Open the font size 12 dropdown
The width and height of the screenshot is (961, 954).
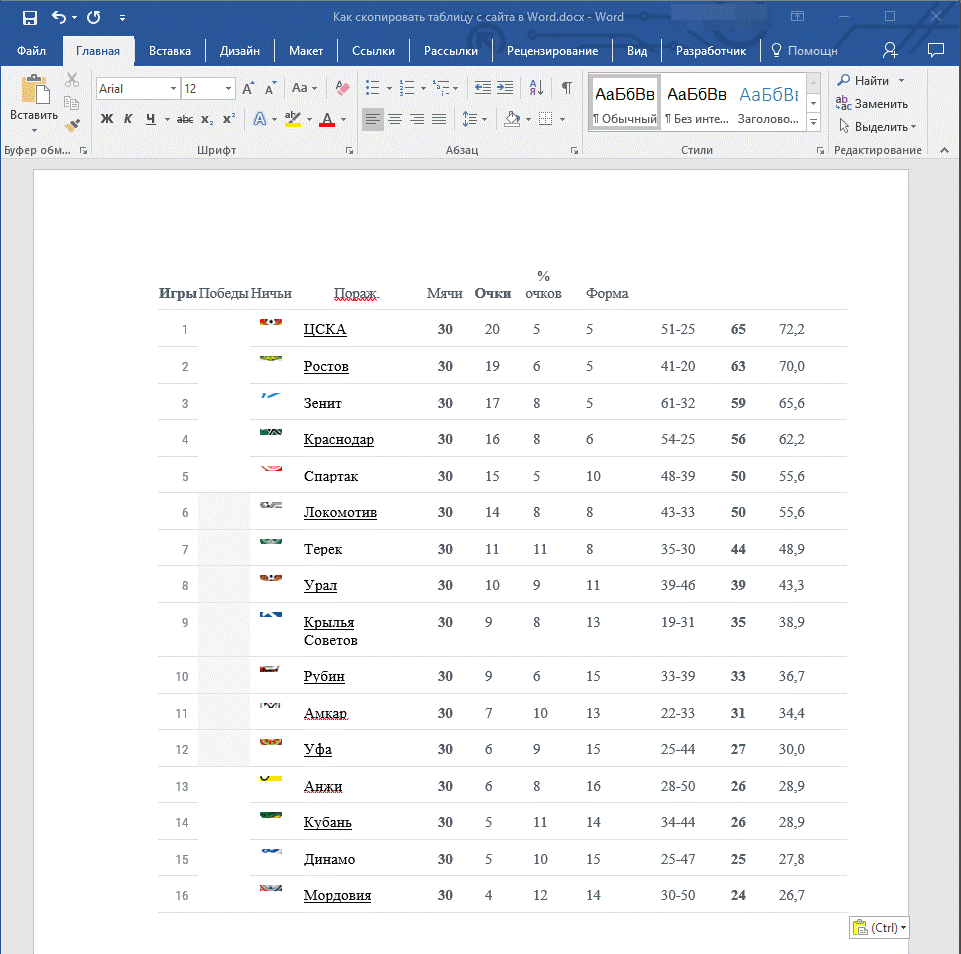click(x=229, y=89)
